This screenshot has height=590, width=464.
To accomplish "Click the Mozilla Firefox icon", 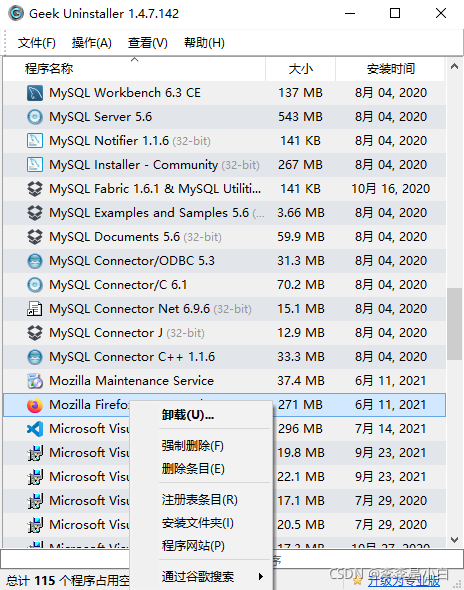I will 35,405.
